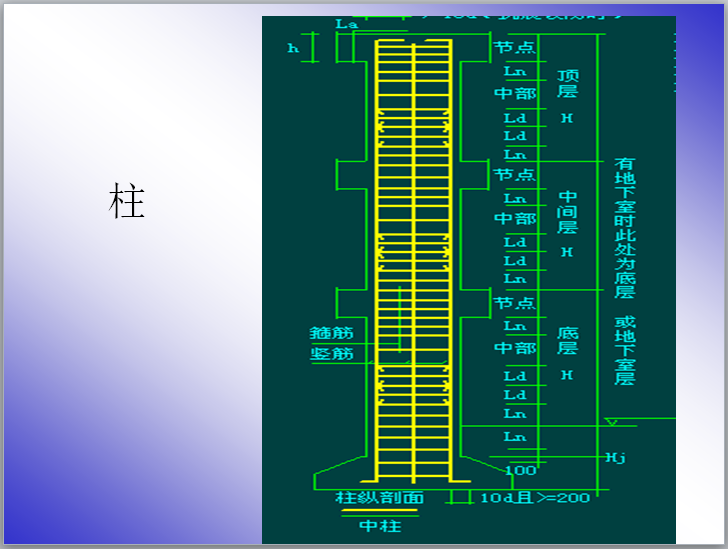Click the topmost 节点 label
The image size is (728, 549).
point(514,47)
